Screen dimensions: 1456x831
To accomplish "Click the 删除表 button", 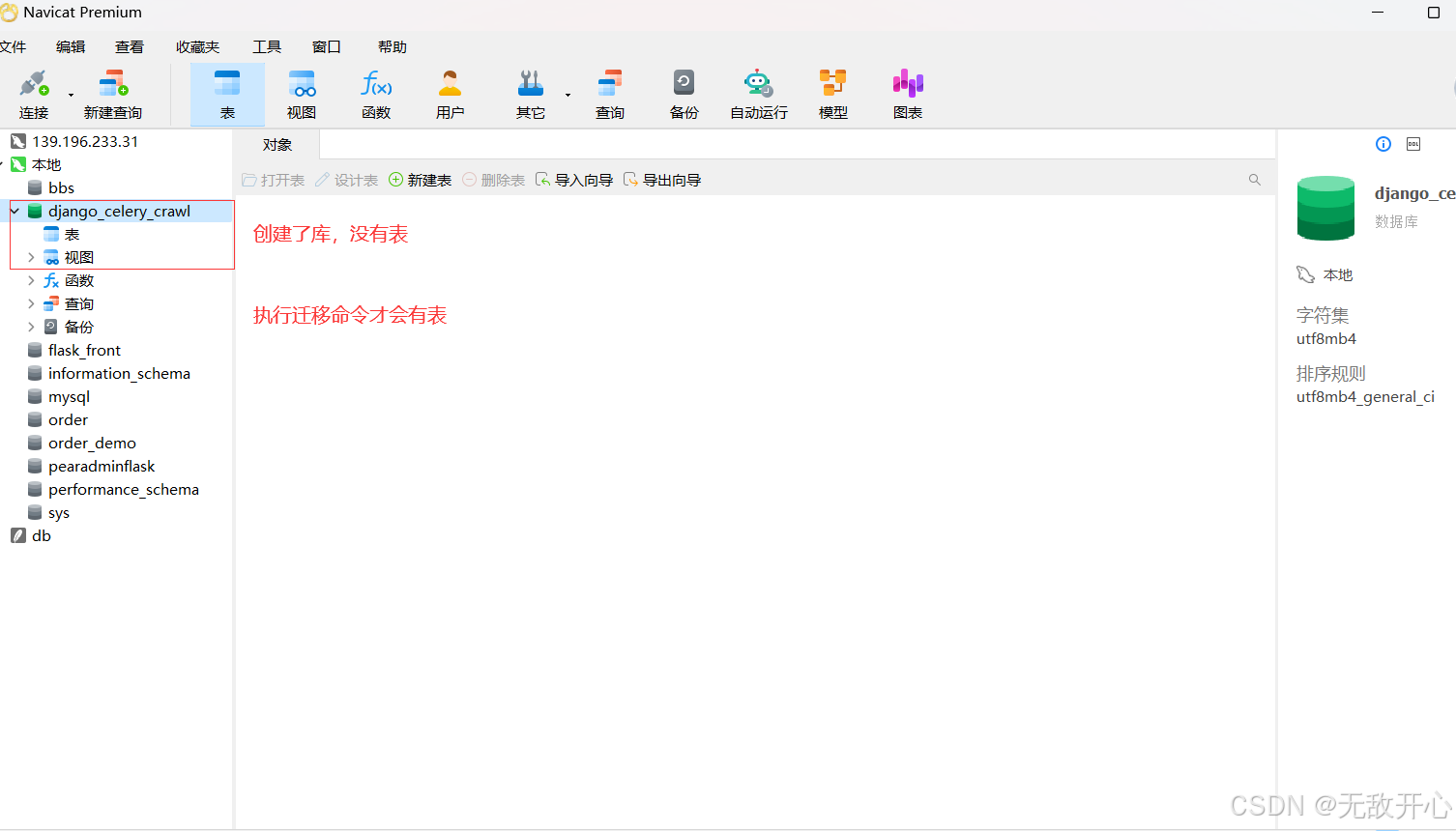I will (494, 180).
